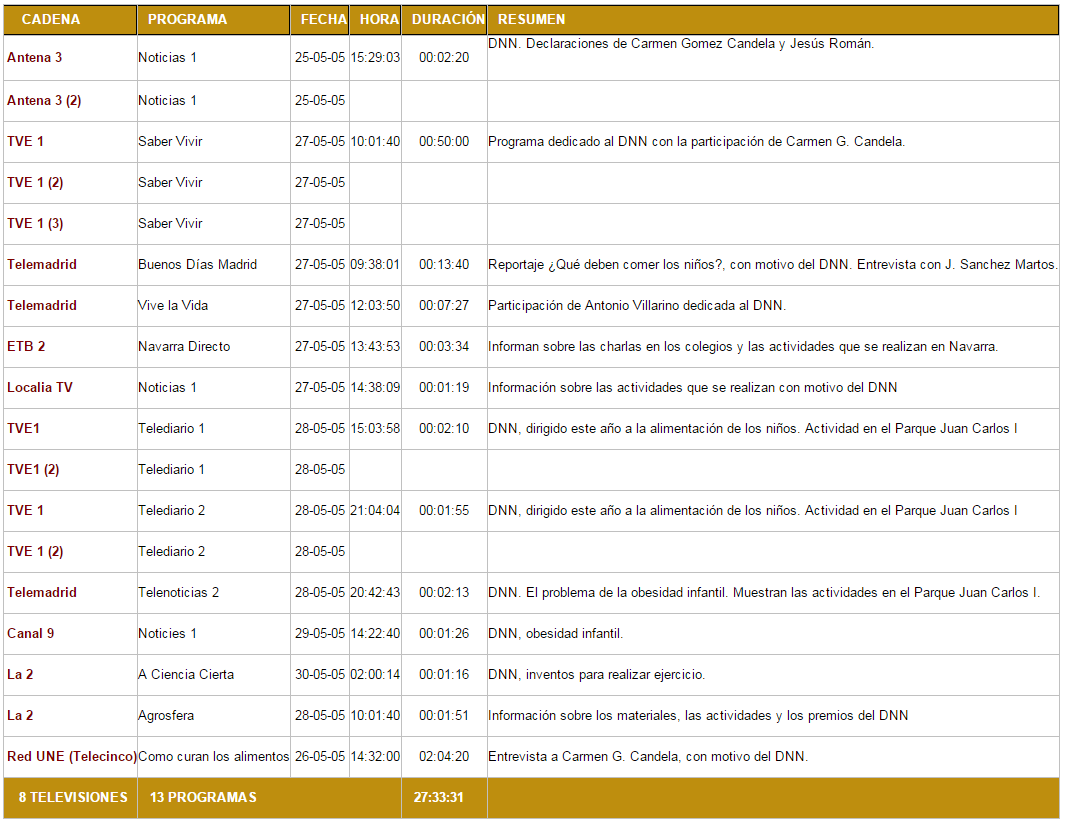Click the ETB 2 channel link

26,347
